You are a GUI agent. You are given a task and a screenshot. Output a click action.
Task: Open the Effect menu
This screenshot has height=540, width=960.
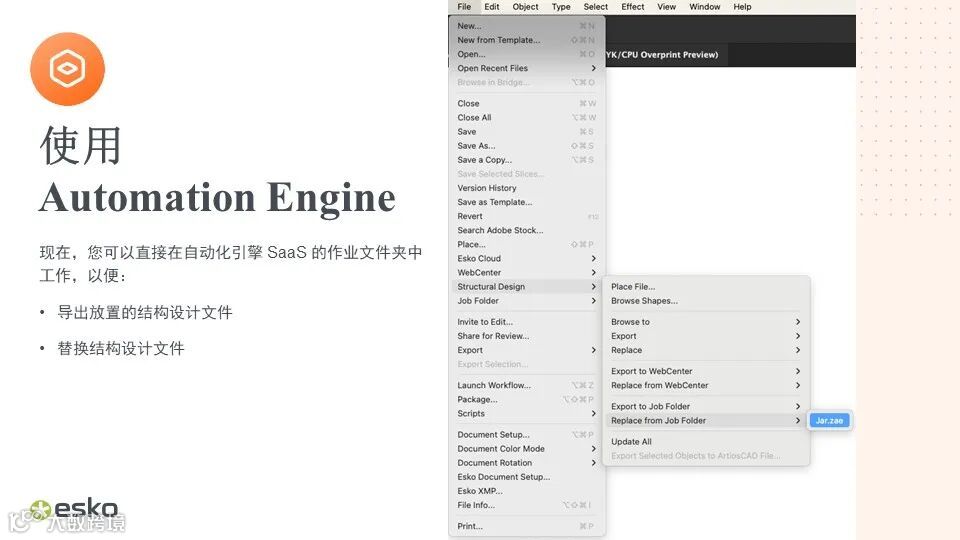(x=632, y=7)
